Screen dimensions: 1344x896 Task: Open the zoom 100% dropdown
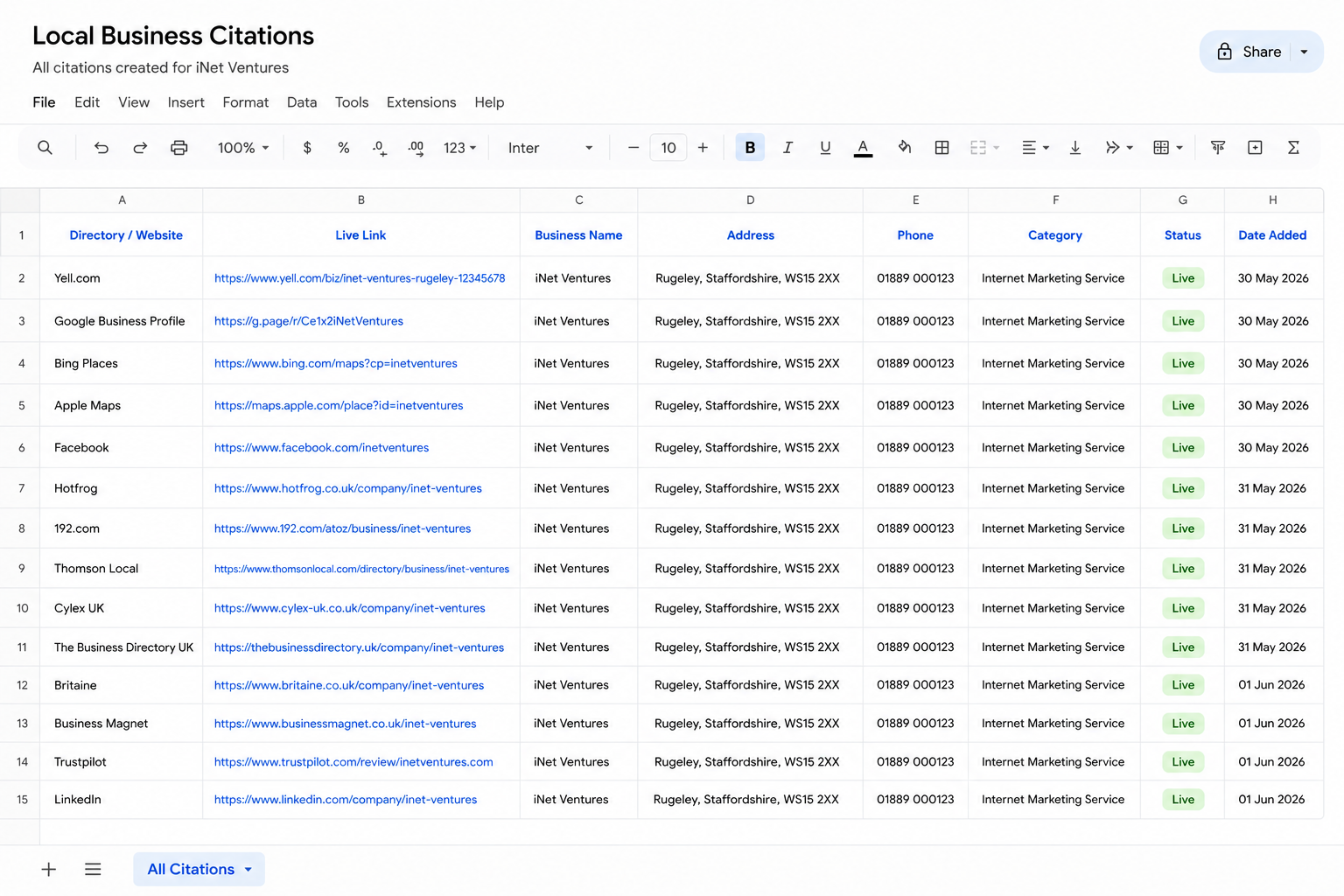243,148
